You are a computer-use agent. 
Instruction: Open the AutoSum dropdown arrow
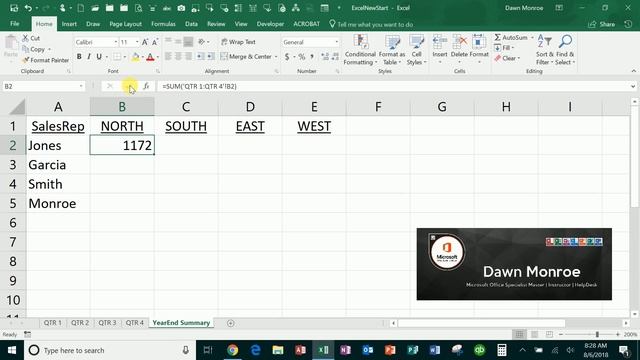(x=532, y=38)
